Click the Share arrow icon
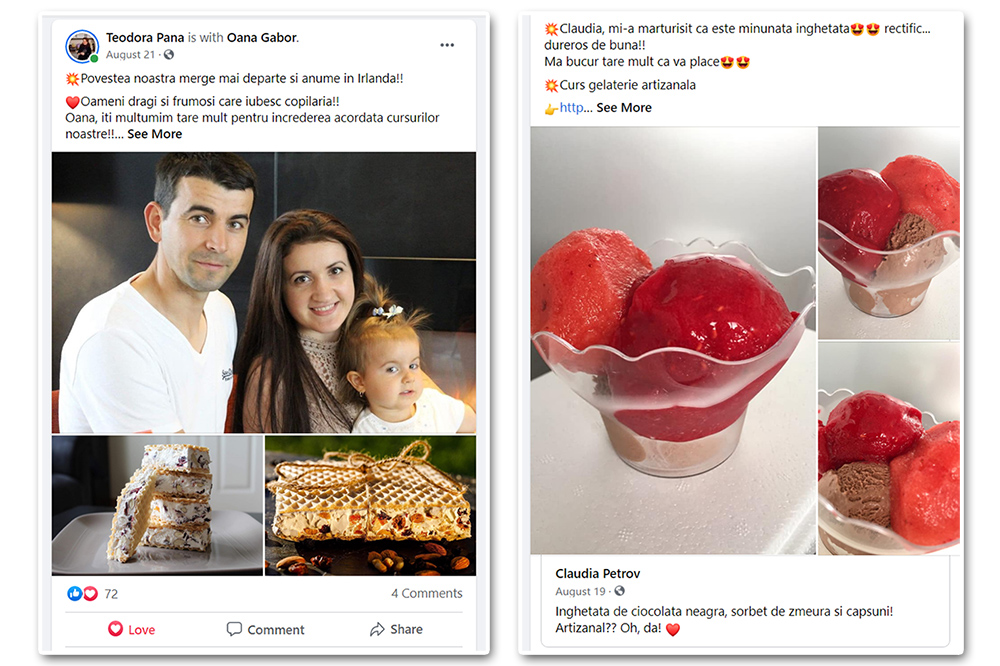Viewport: 1000px width, 666px height. point(378,629)
